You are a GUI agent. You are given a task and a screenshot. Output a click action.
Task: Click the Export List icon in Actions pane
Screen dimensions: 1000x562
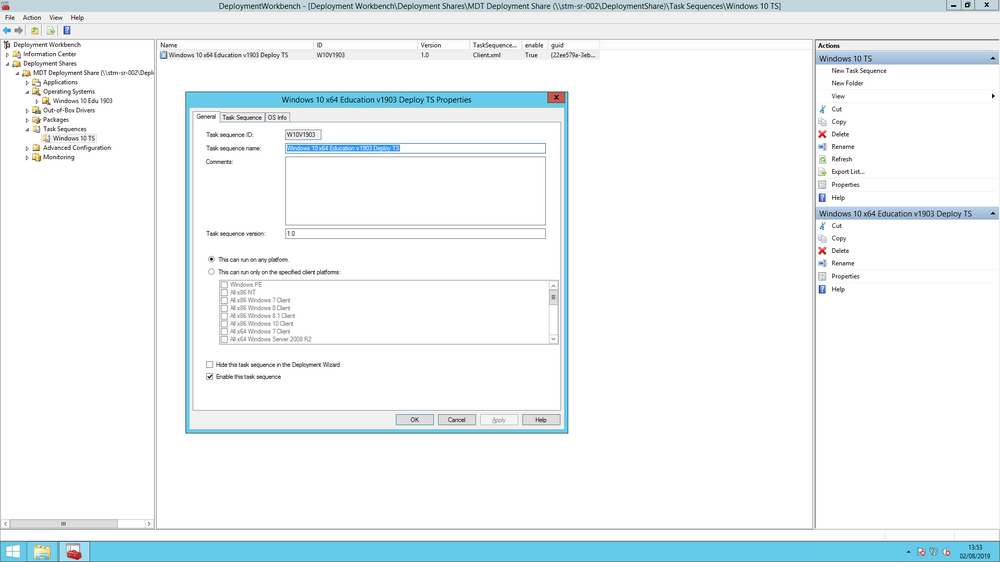pos(823,172)
